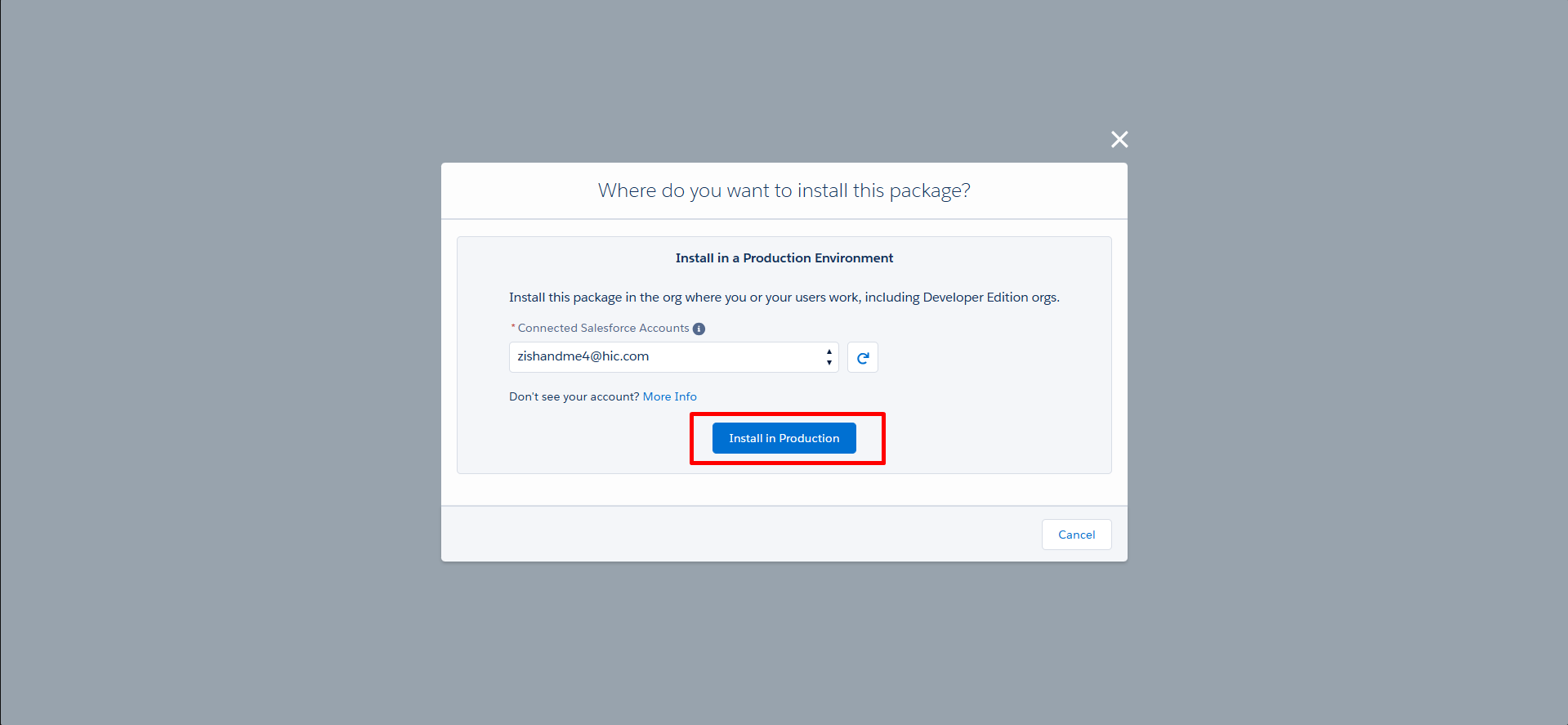Screen dimensions: 1568x725
Task: Refresh the connected accounts list
Action: 863,357
